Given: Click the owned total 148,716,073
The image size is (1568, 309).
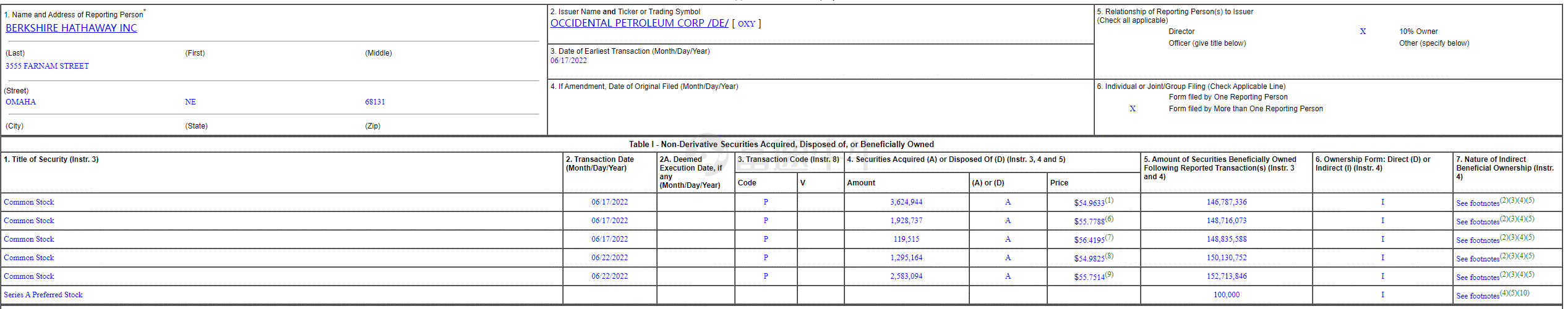Looking at the screenshot, I should (1227, 221).
